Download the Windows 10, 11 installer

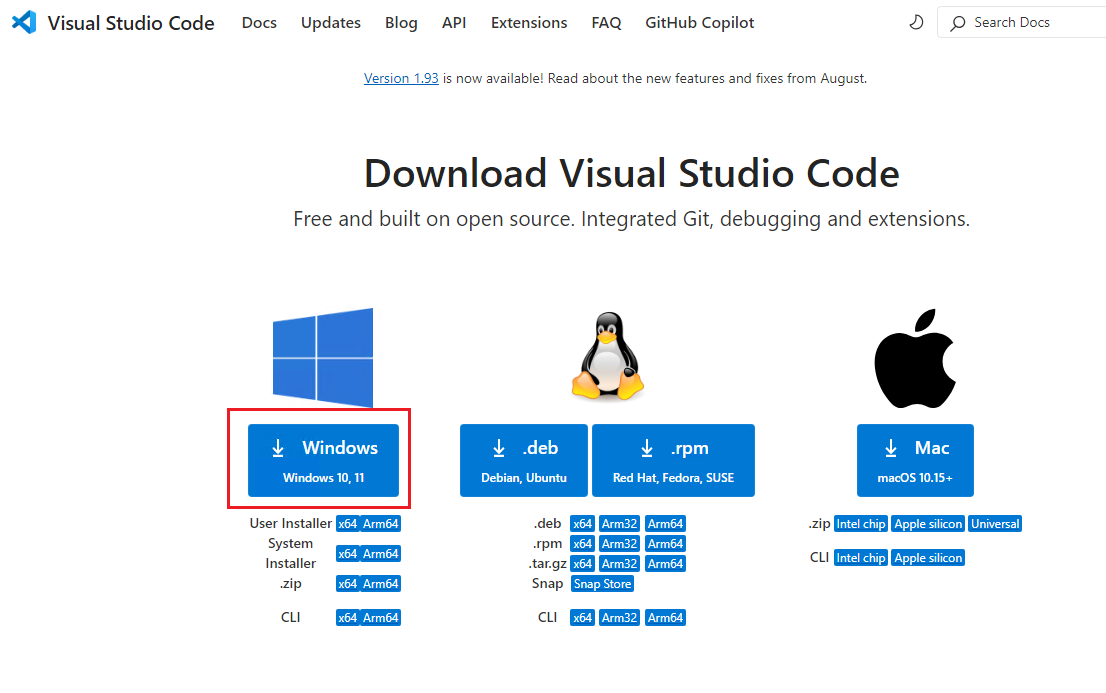point(323,460)
